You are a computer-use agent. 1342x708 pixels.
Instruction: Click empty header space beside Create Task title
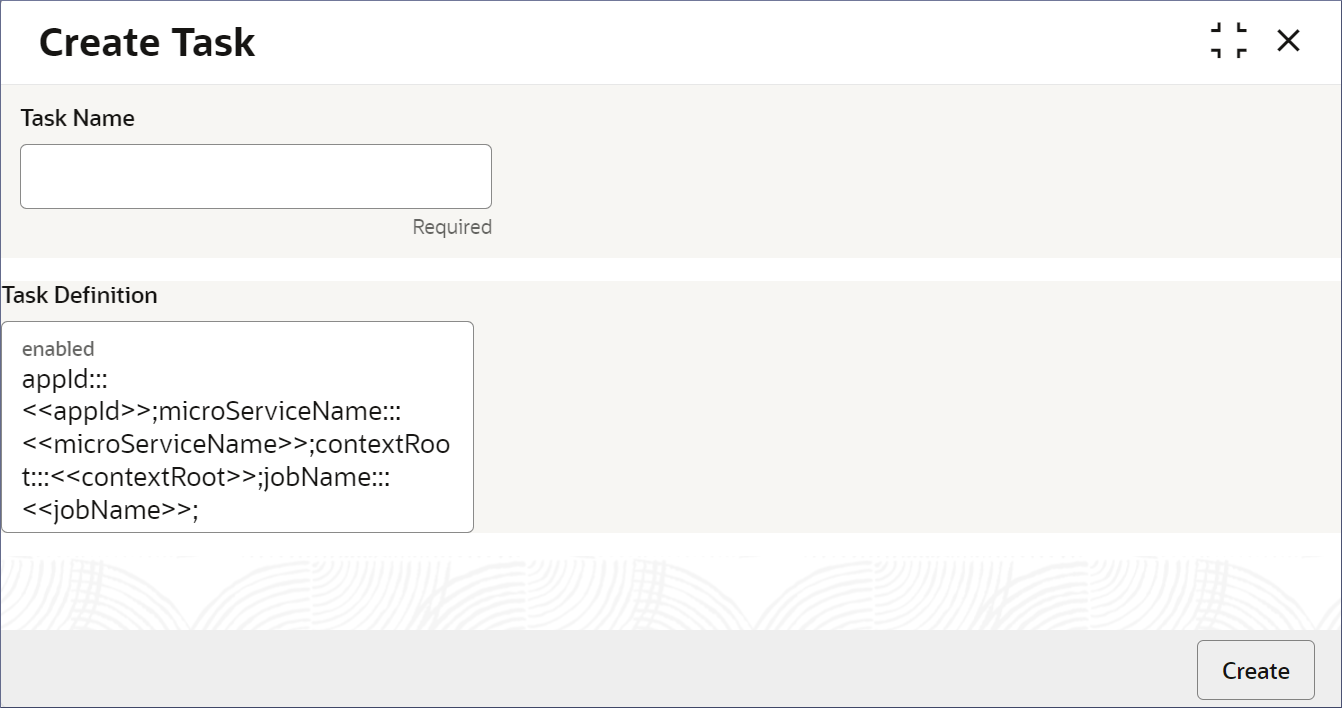[730, 42]
